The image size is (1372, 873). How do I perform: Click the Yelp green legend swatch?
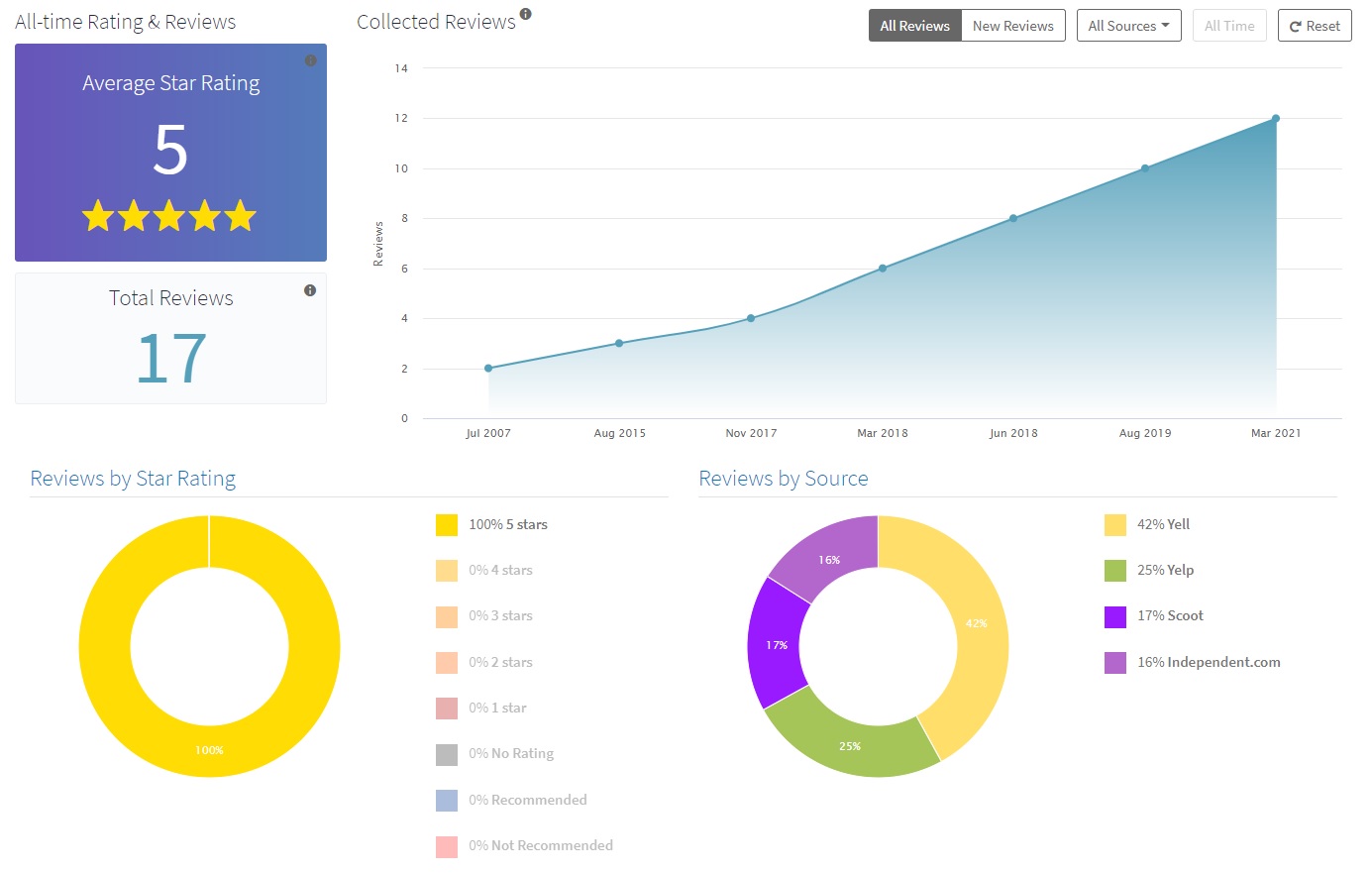click(x=1115, y=571)
